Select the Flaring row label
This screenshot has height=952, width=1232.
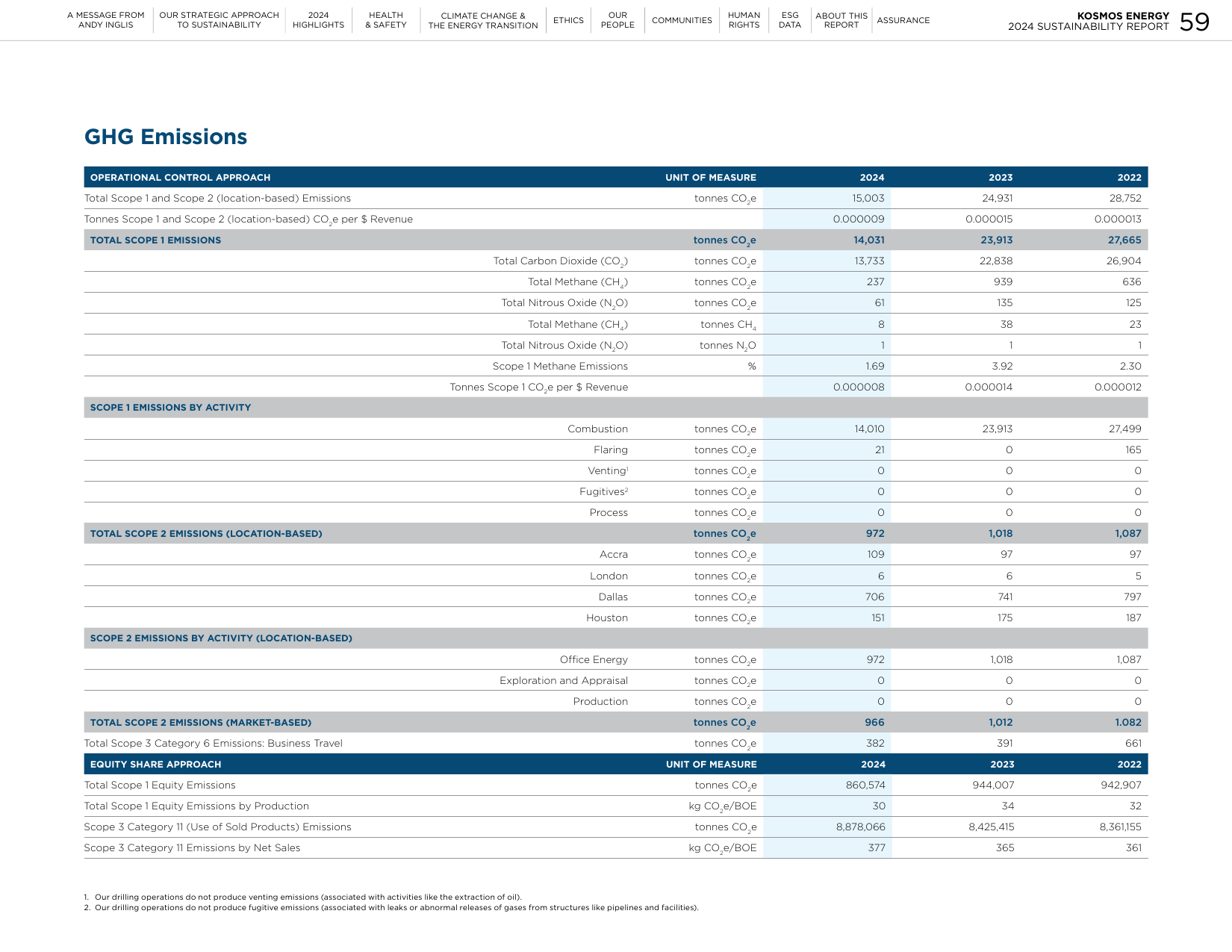(x=611, y=450)
